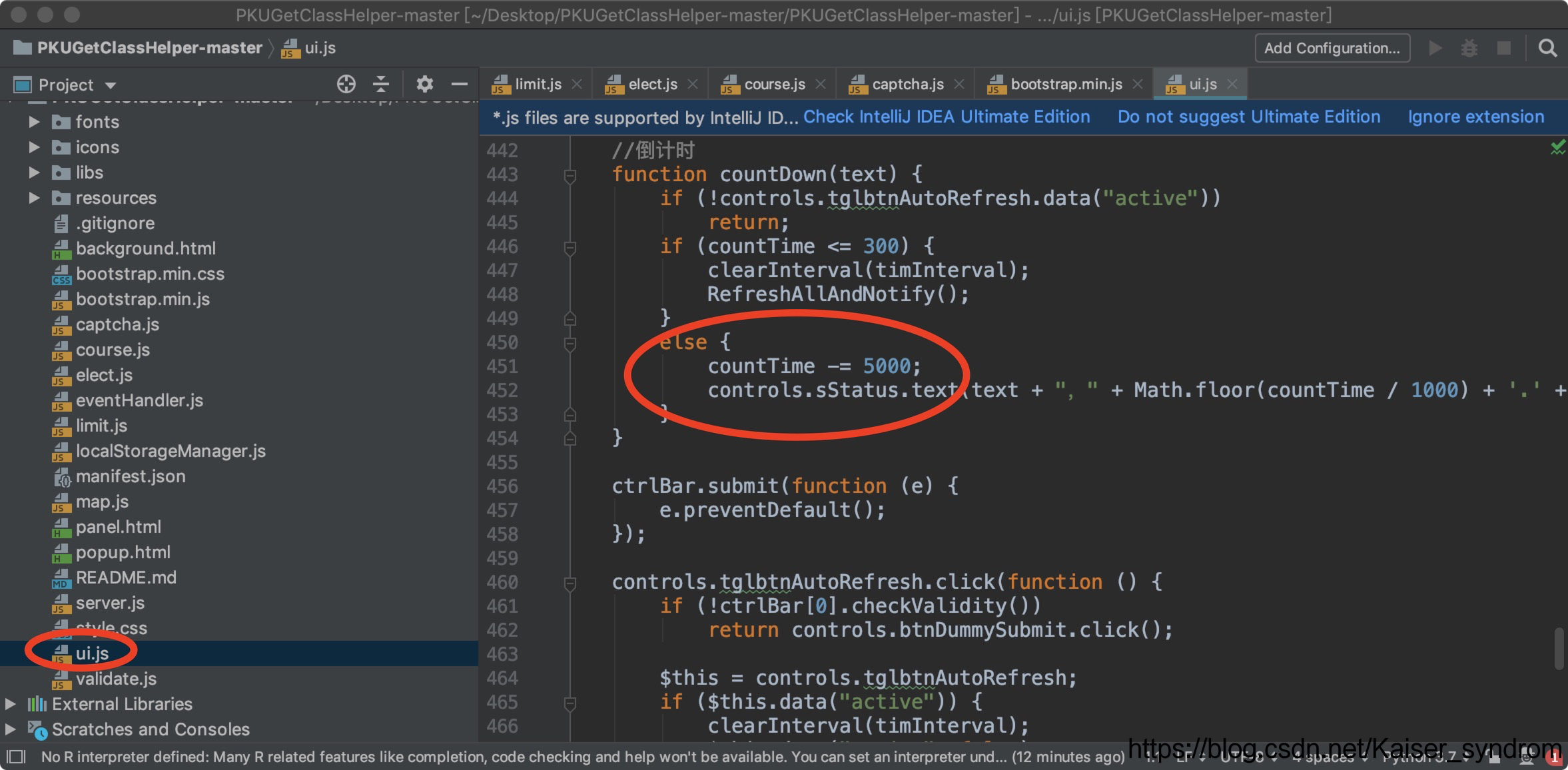
Task: Click the green inspection checkmark in editor
Action: 1557,147
